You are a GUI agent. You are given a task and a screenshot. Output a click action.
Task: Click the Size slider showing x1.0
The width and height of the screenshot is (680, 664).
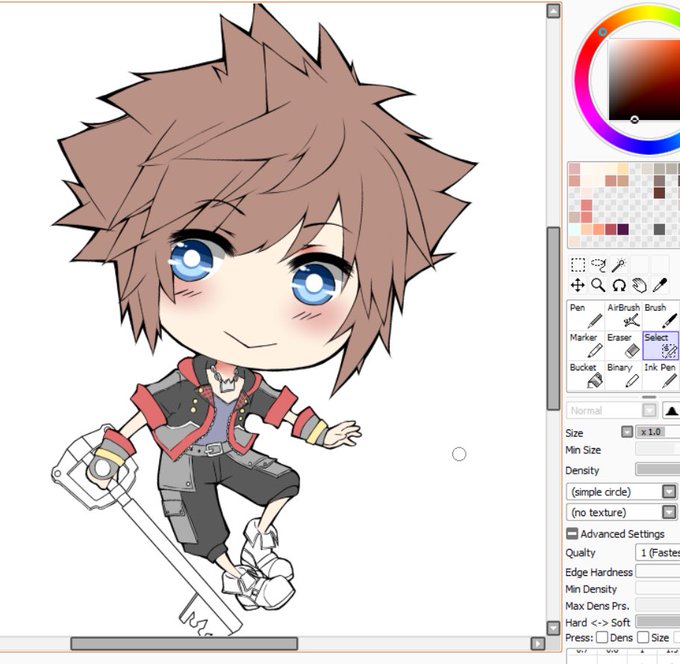coord(658,432)
